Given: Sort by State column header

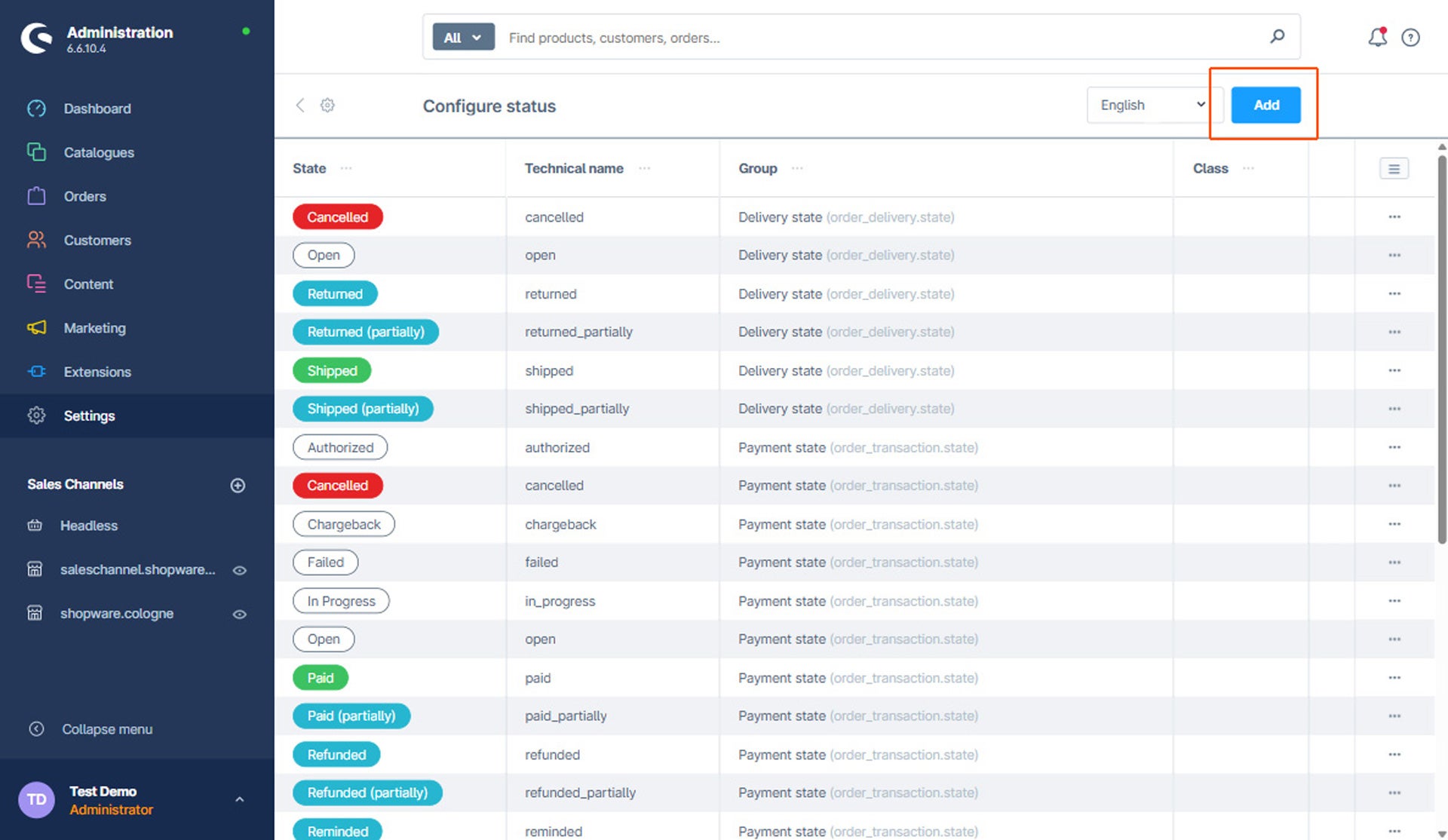Looking at the screenshot, I should 309,168.
